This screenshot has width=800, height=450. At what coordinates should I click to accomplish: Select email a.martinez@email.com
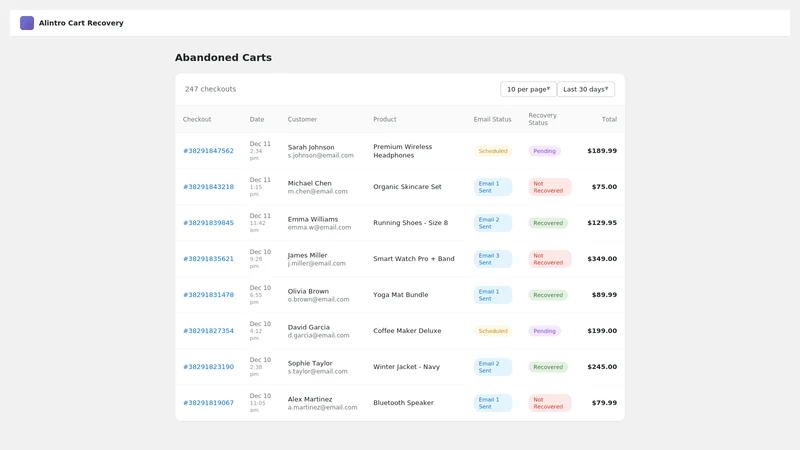322,407
